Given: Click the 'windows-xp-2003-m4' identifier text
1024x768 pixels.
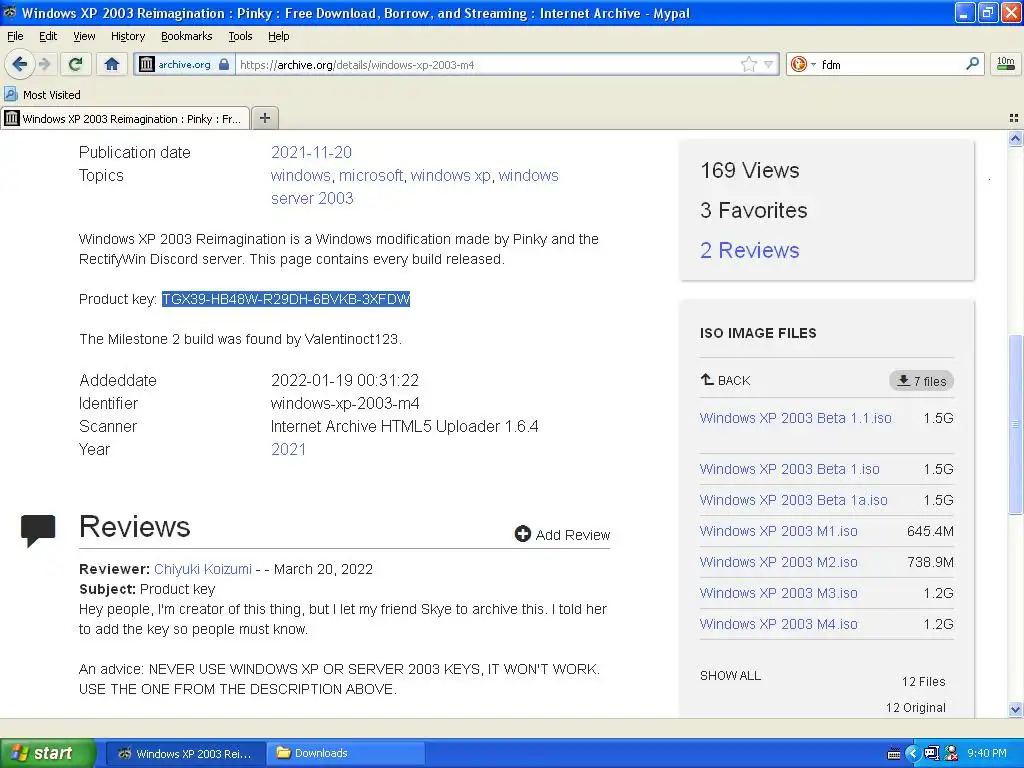Looking at the screenshot, I should (345, 403).
